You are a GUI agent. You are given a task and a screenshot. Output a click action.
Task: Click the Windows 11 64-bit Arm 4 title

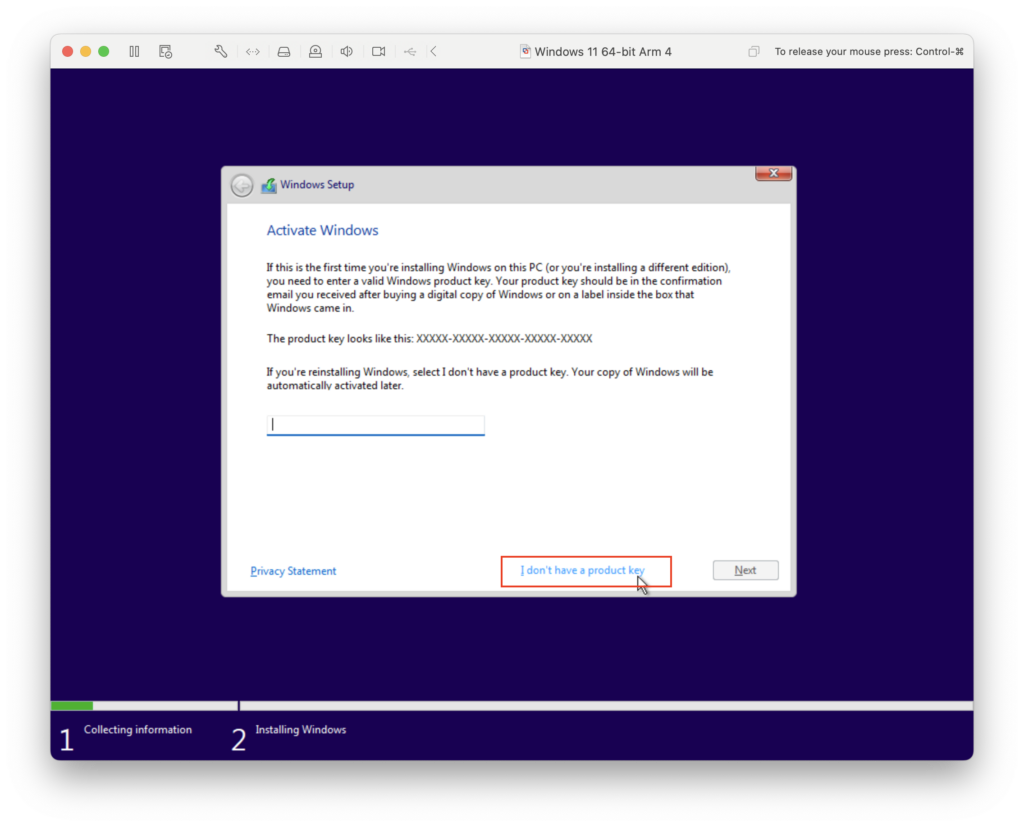[x=603, y=52]
